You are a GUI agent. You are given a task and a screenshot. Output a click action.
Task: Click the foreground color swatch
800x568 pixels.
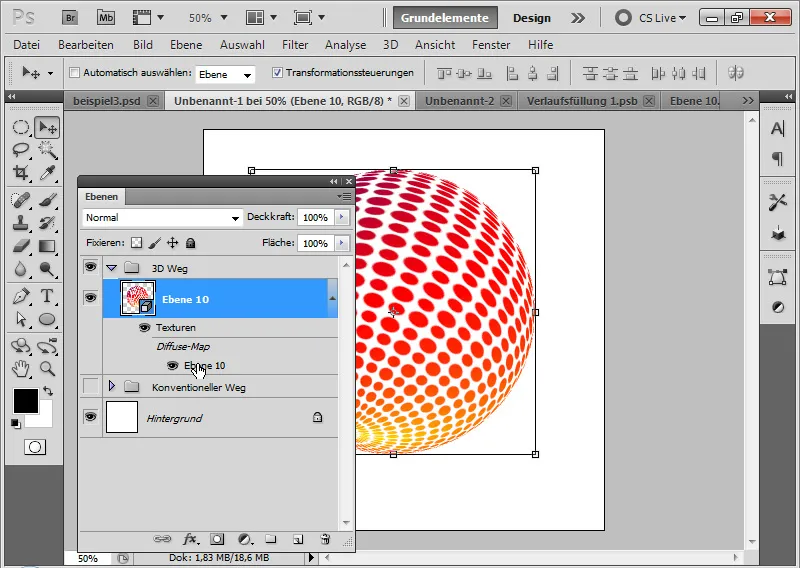click(x=26, y=401)
